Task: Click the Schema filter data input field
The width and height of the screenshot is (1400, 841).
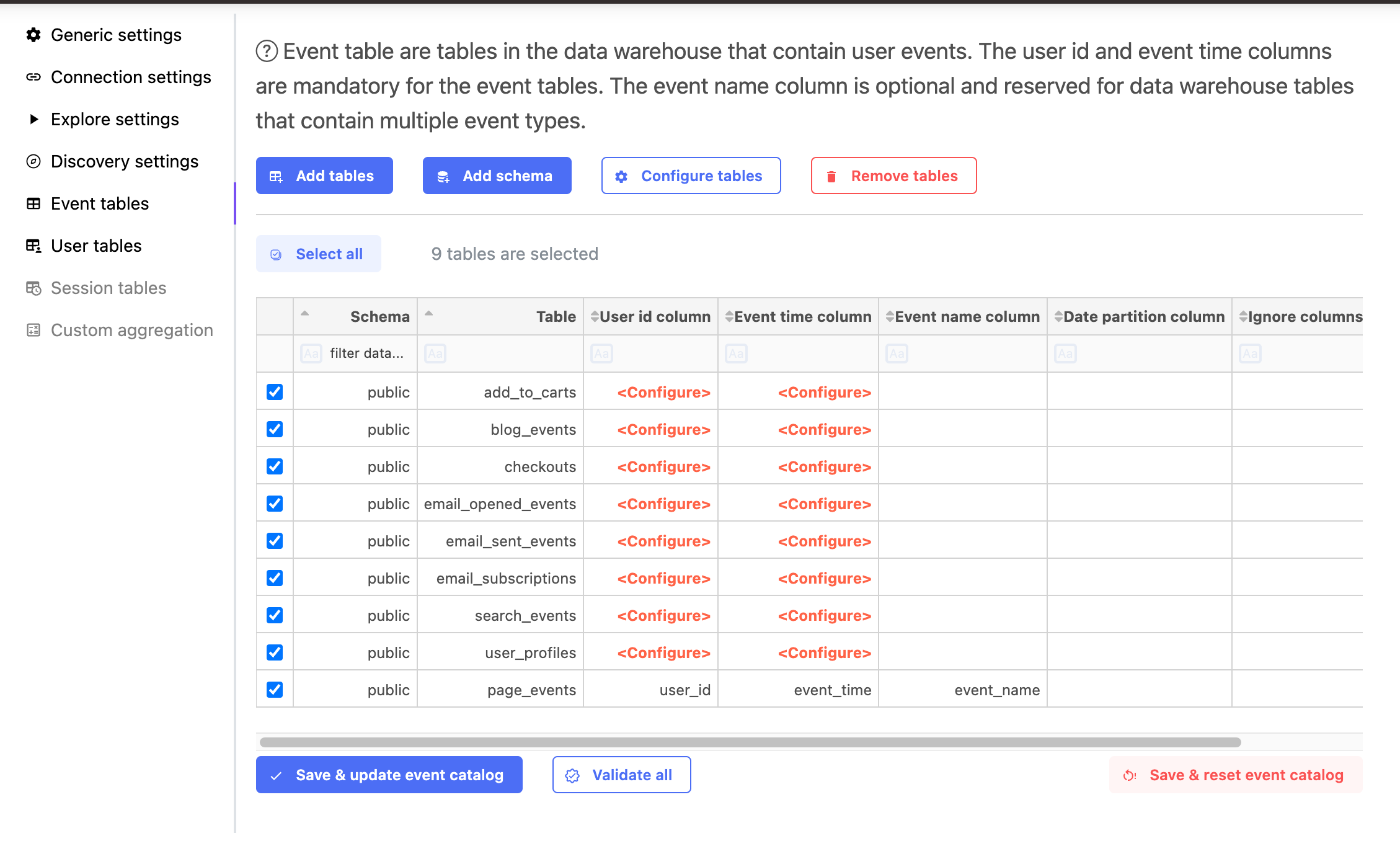Action: pos(366,354)
